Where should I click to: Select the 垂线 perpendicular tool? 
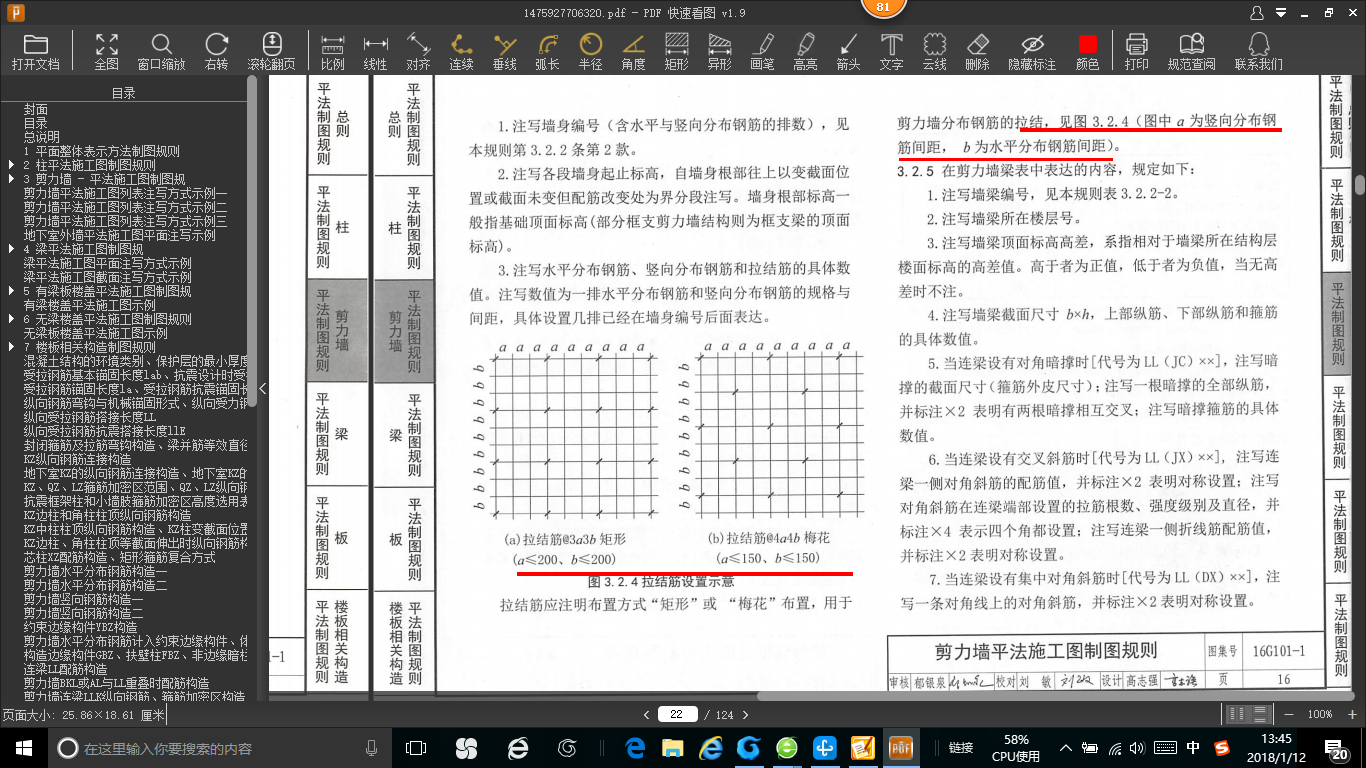505,51
